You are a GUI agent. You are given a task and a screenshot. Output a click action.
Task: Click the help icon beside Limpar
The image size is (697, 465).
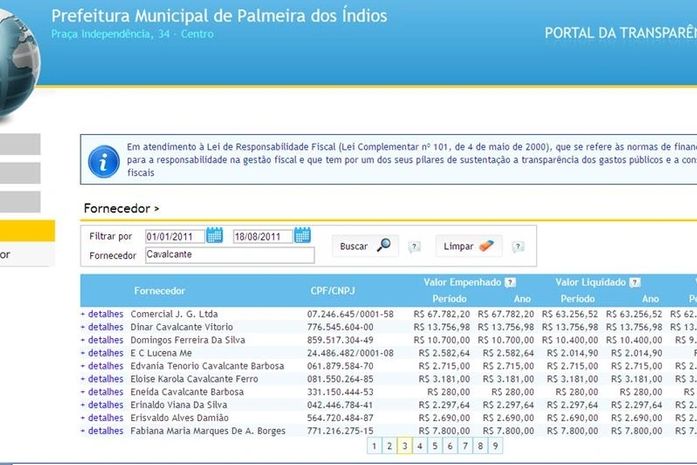(x=518, y=247)
